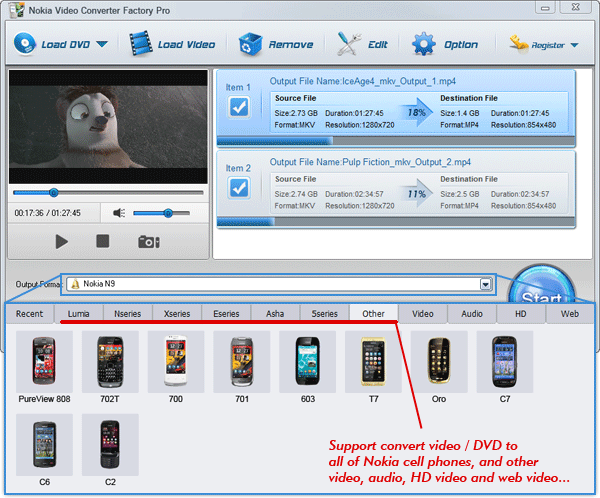Open the Output Format dropdown arrow
This screenshot has height=498, width=600.
pos(486,284)
